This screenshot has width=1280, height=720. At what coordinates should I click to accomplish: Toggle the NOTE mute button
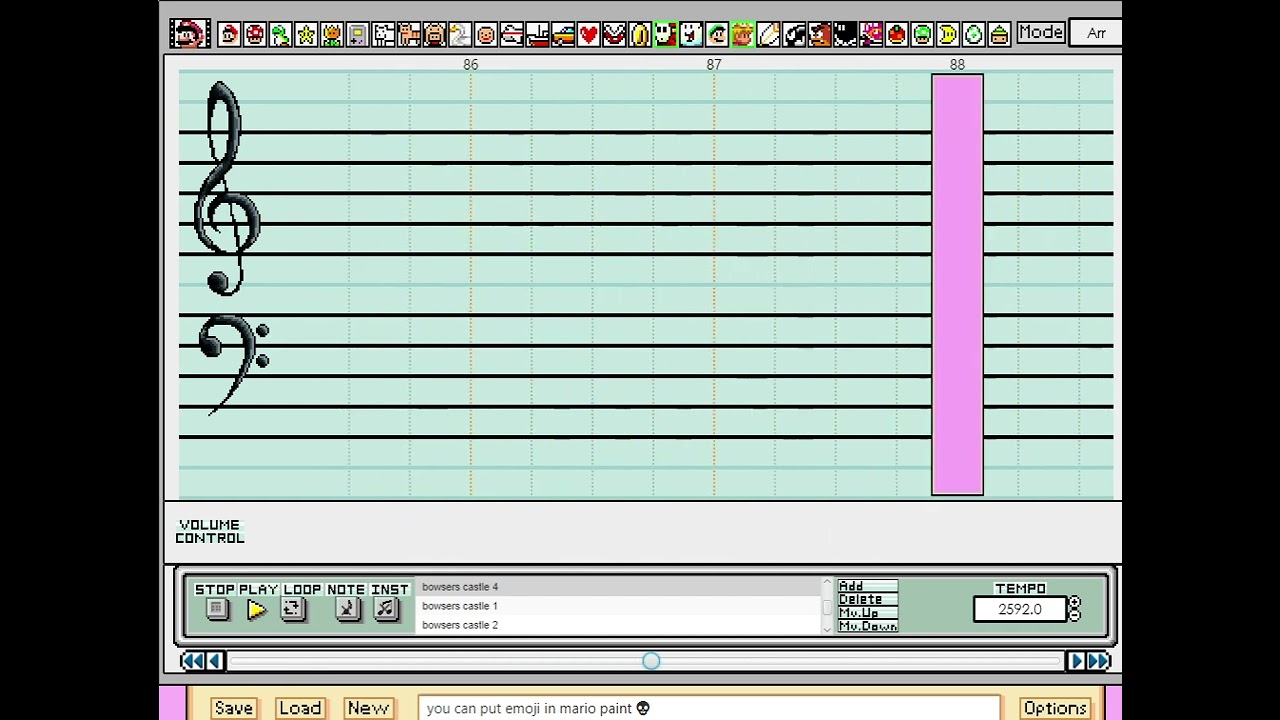(x=347, y=609)
